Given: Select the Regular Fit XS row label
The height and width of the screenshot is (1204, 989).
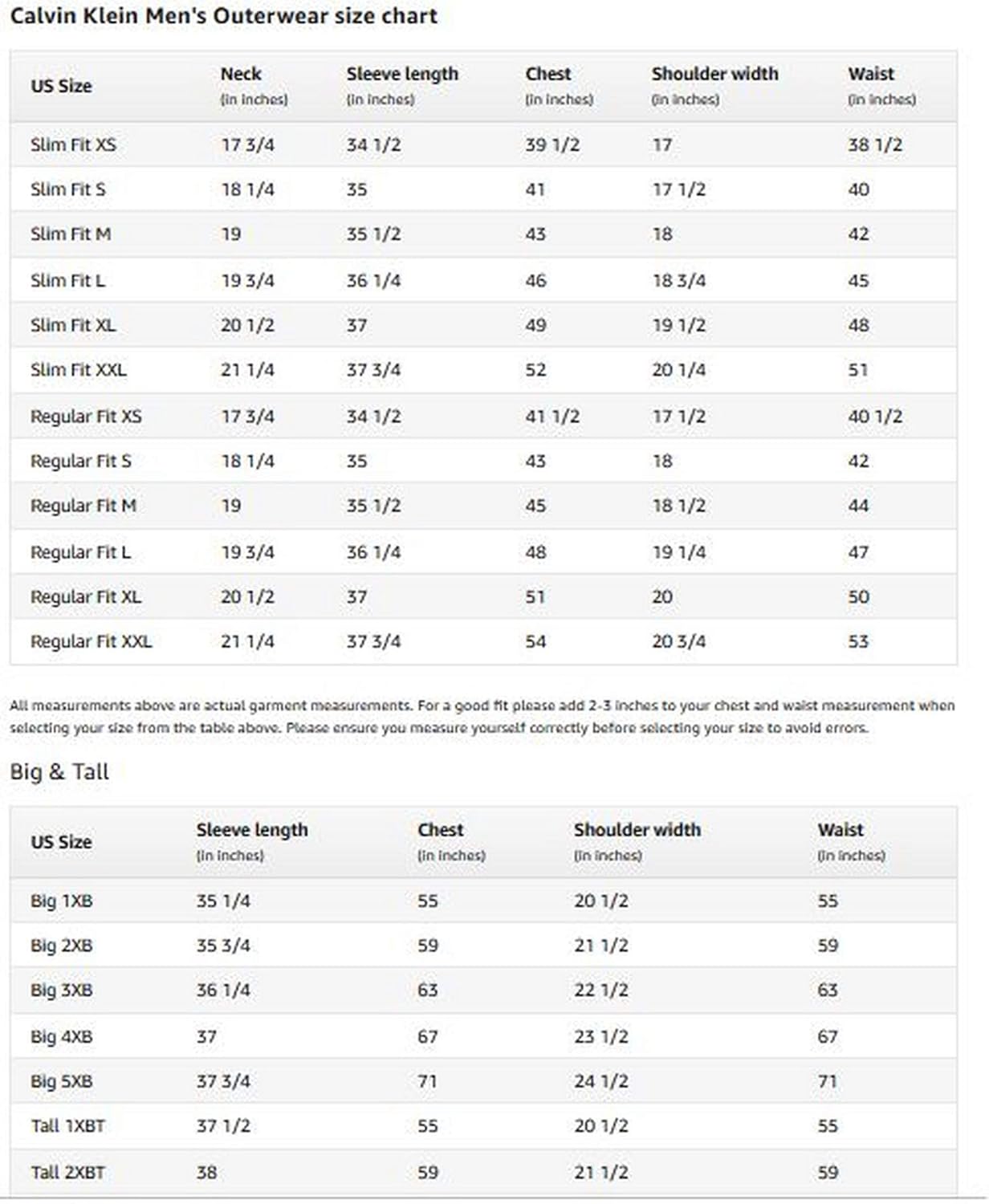Looking at the screenshot, I should pyautogui.click(x=86, y=417).
